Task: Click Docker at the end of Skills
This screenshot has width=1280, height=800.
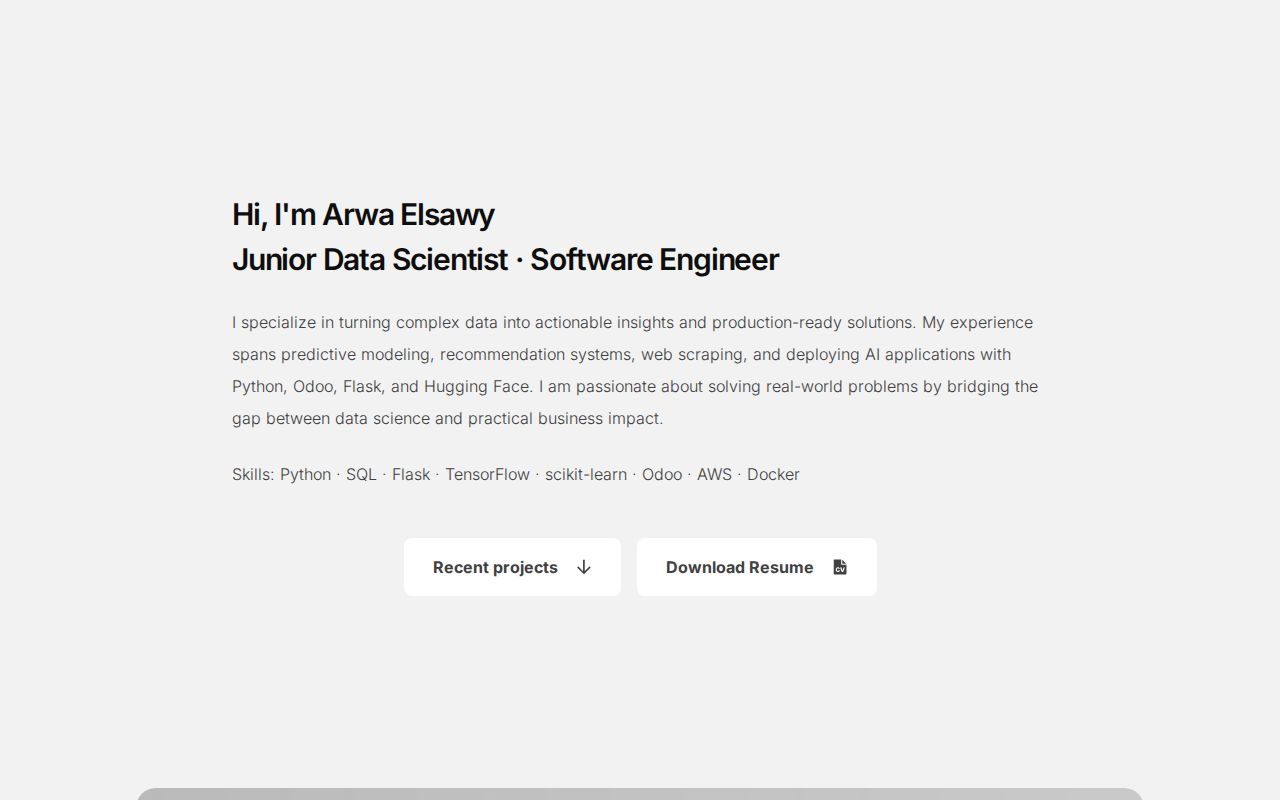Action: pyautogui.click(x=773, y=474)
